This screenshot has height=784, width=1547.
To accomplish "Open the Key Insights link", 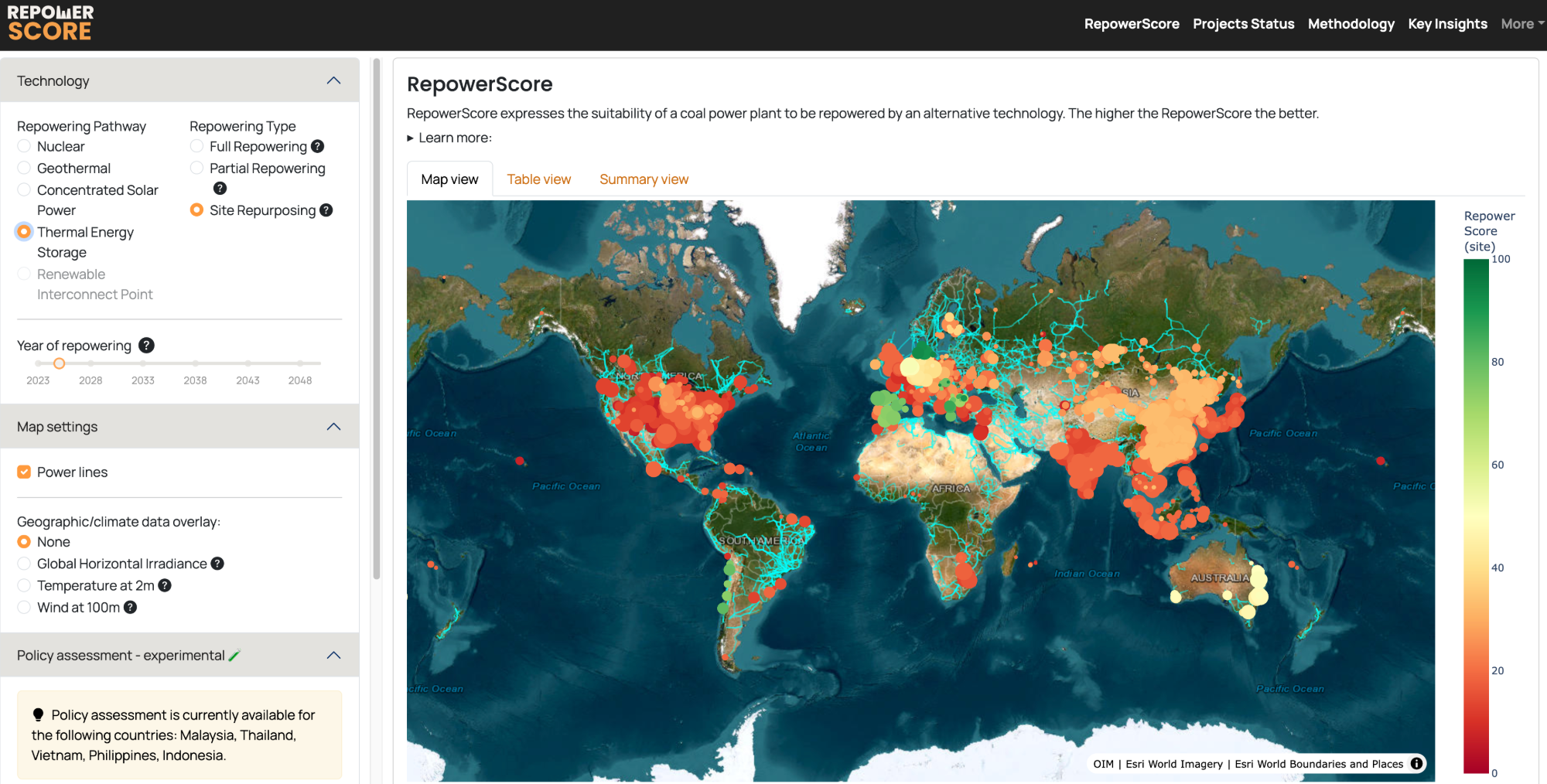I will tap(1447, 24).
